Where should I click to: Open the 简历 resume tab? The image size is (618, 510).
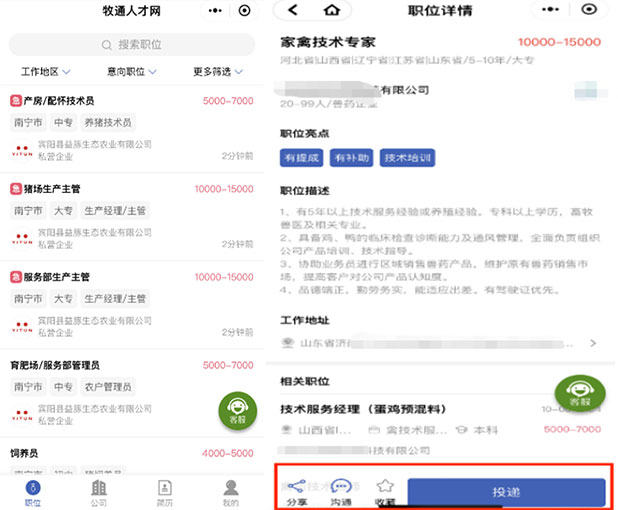(165, 492)
